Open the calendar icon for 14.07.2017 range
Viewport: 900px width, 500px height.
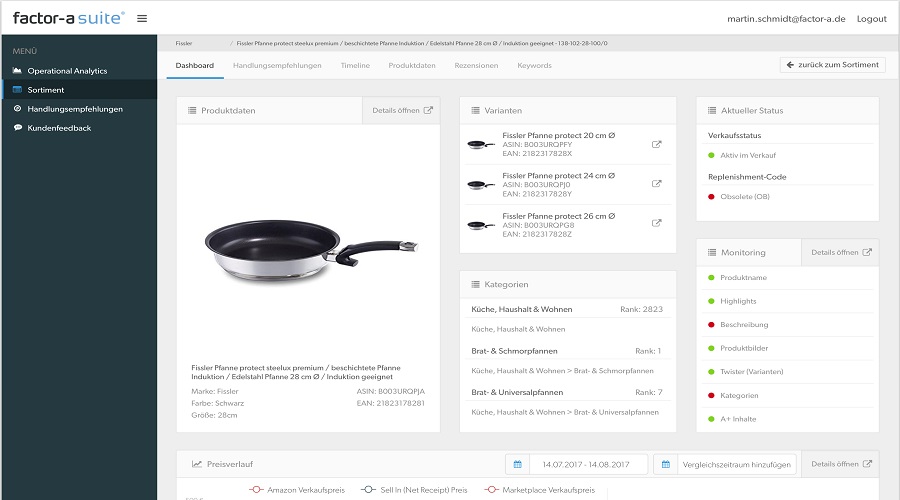click(518, 464)
